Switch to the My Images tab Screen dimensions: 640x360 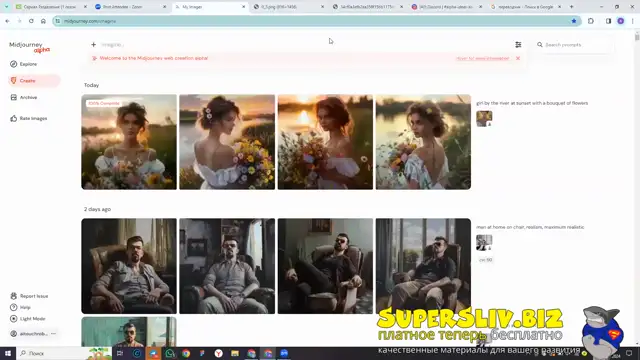point(209,7)
